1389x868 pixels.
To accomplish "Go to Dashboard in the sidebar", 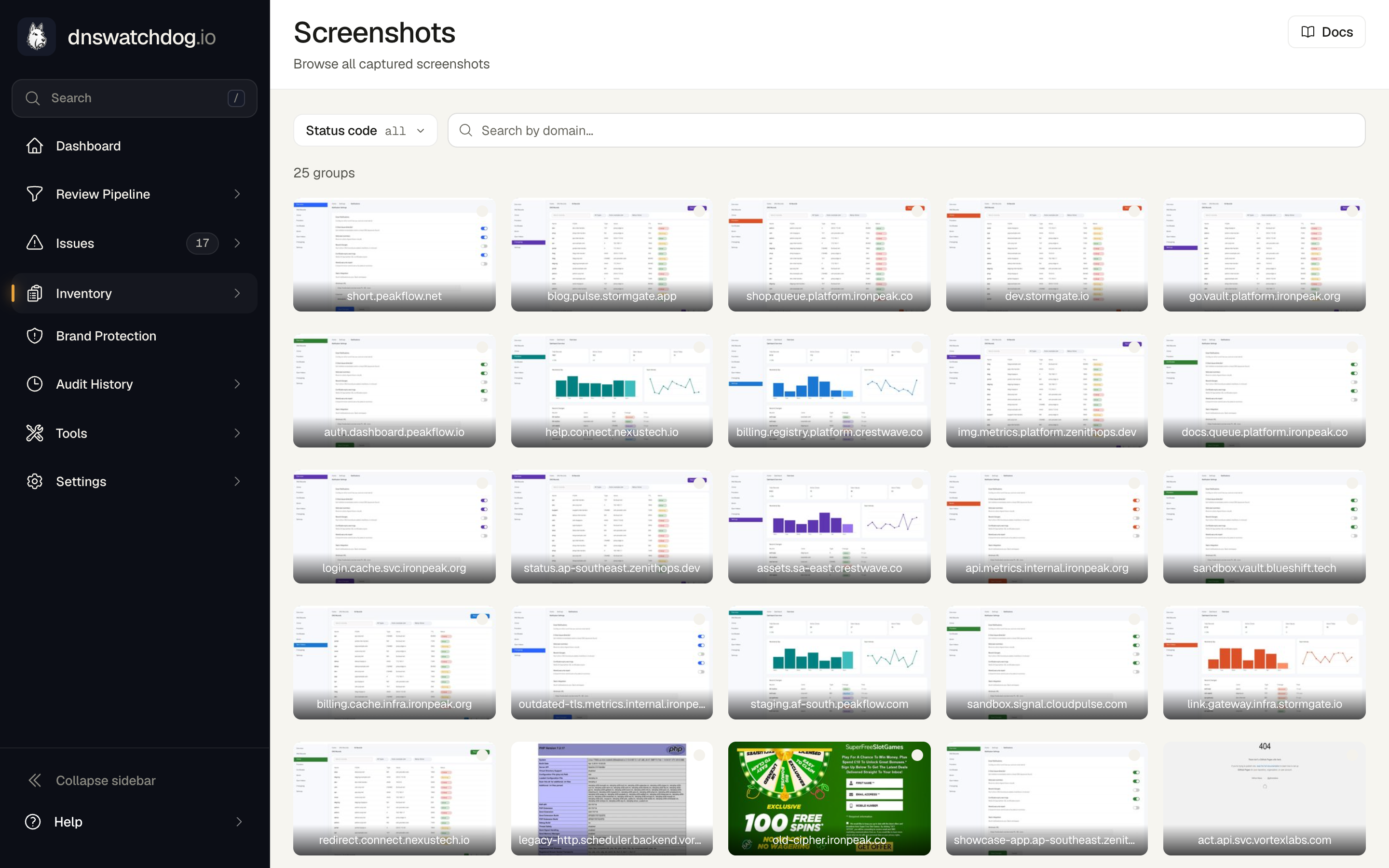I will point(134,146).
